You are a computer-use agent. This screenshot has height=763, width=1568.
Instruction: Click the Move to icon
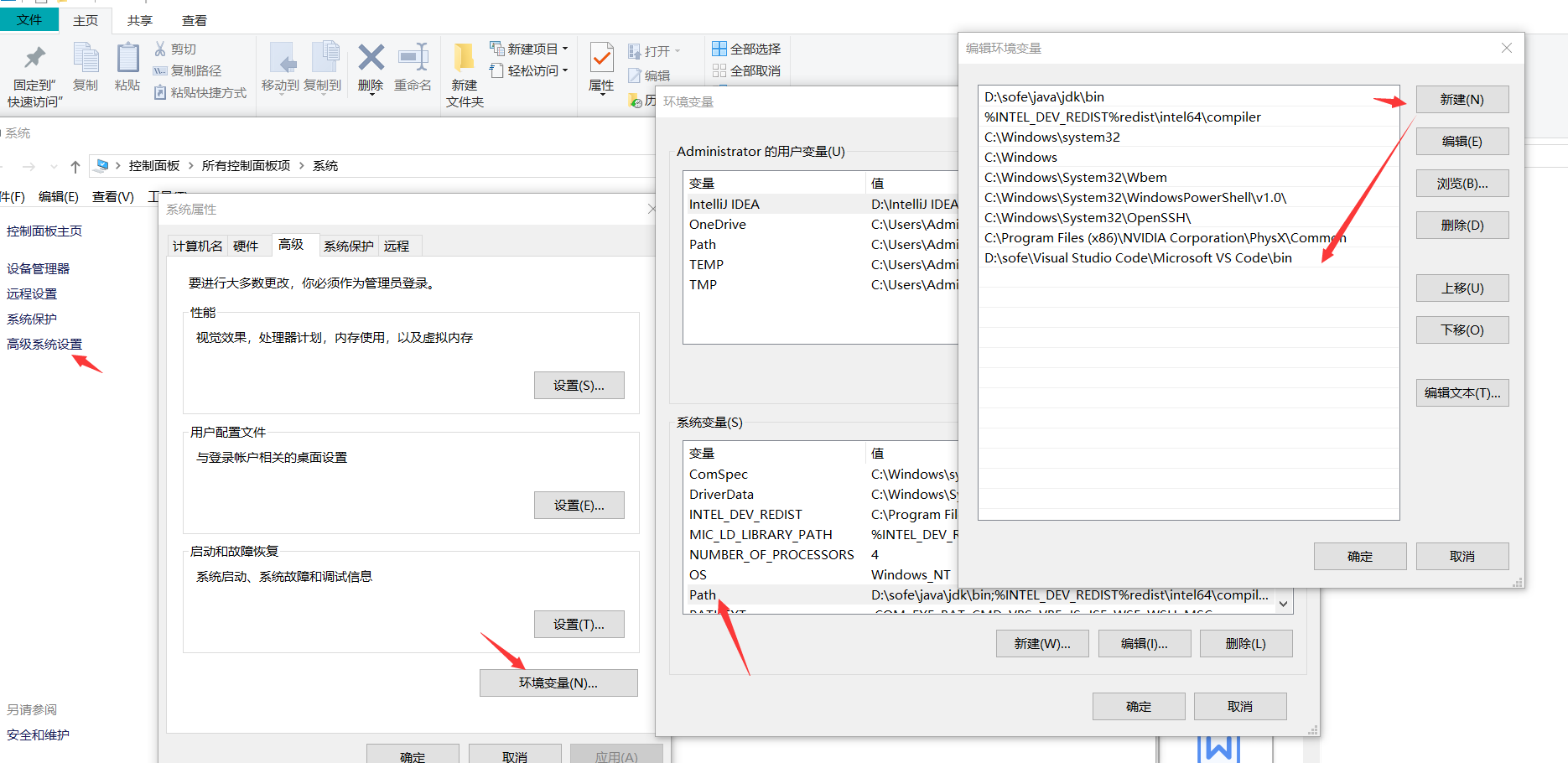click(282, 59)
